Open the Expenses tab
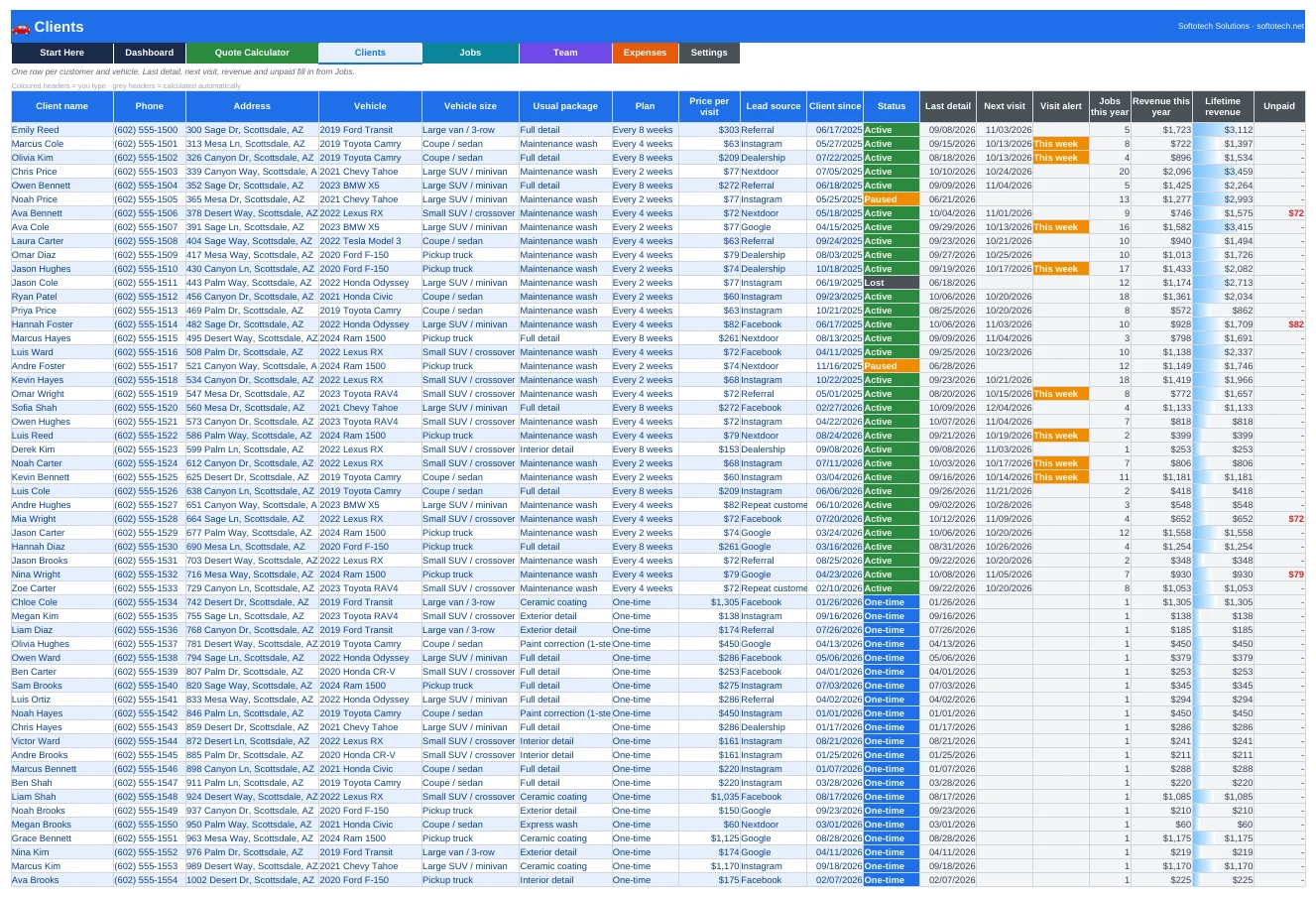 coord(645,53)
